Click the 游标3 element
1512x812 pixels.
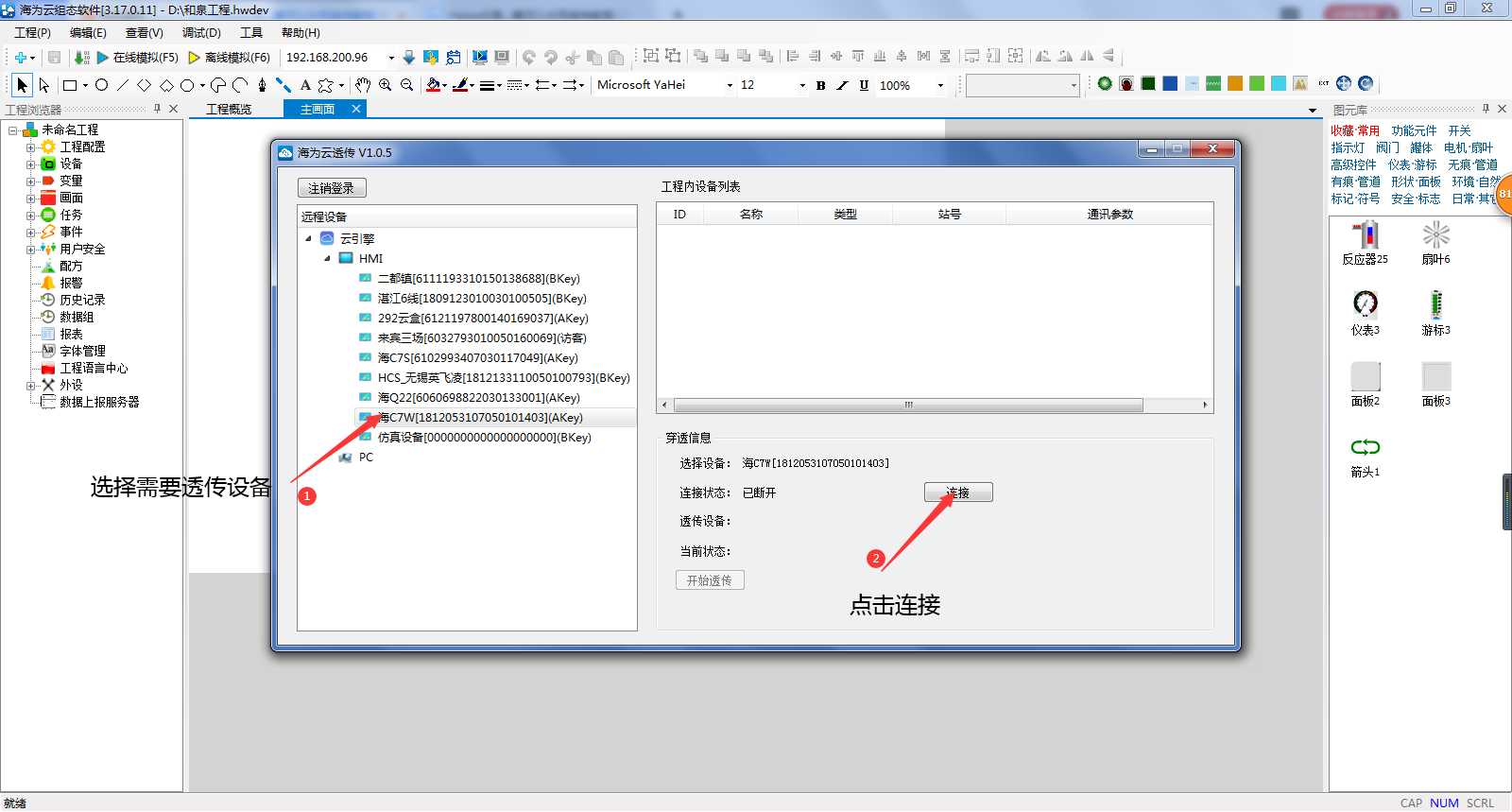click(1436, 314)
